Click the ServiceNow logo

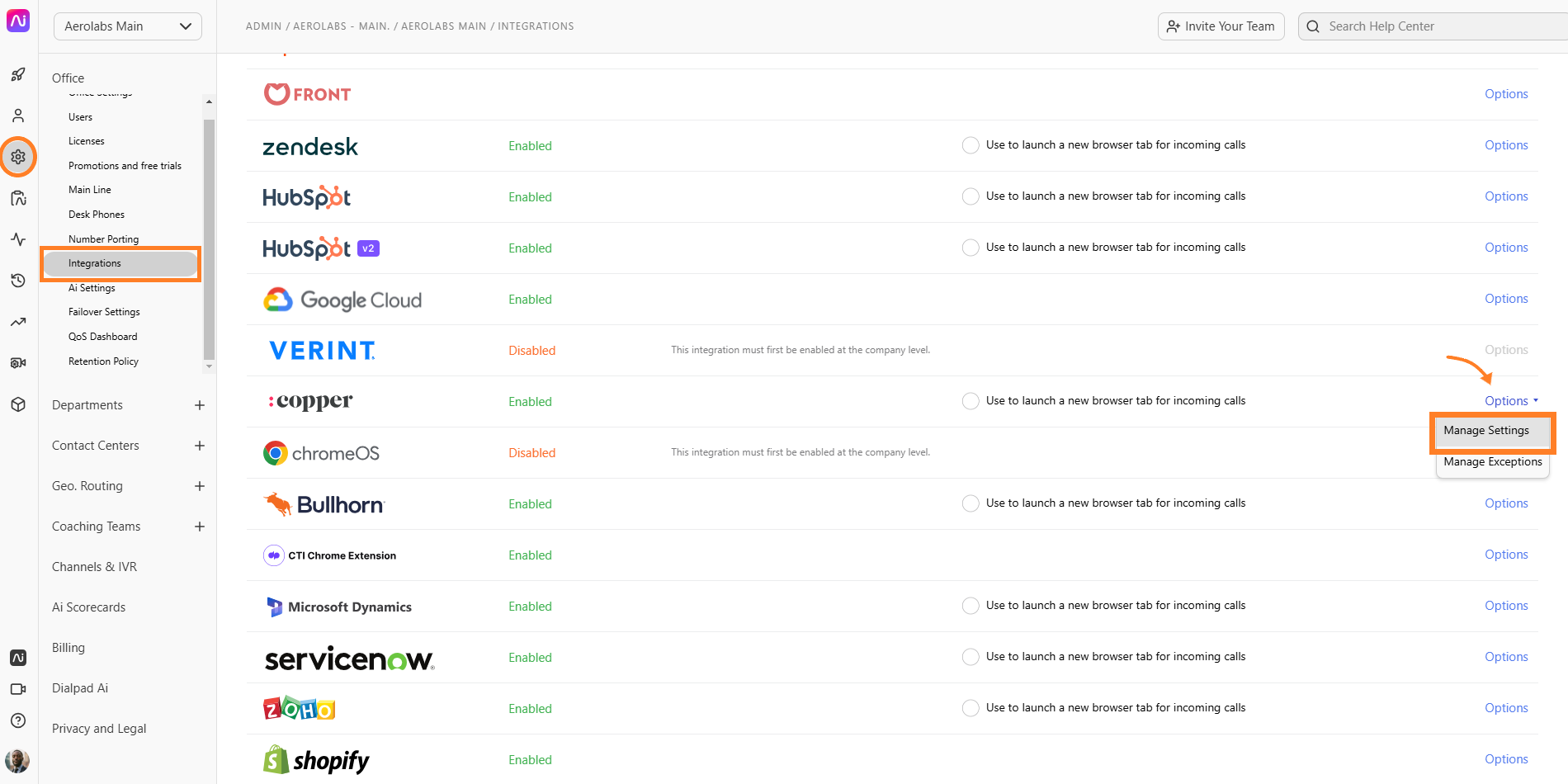click(x=349, y=659)
